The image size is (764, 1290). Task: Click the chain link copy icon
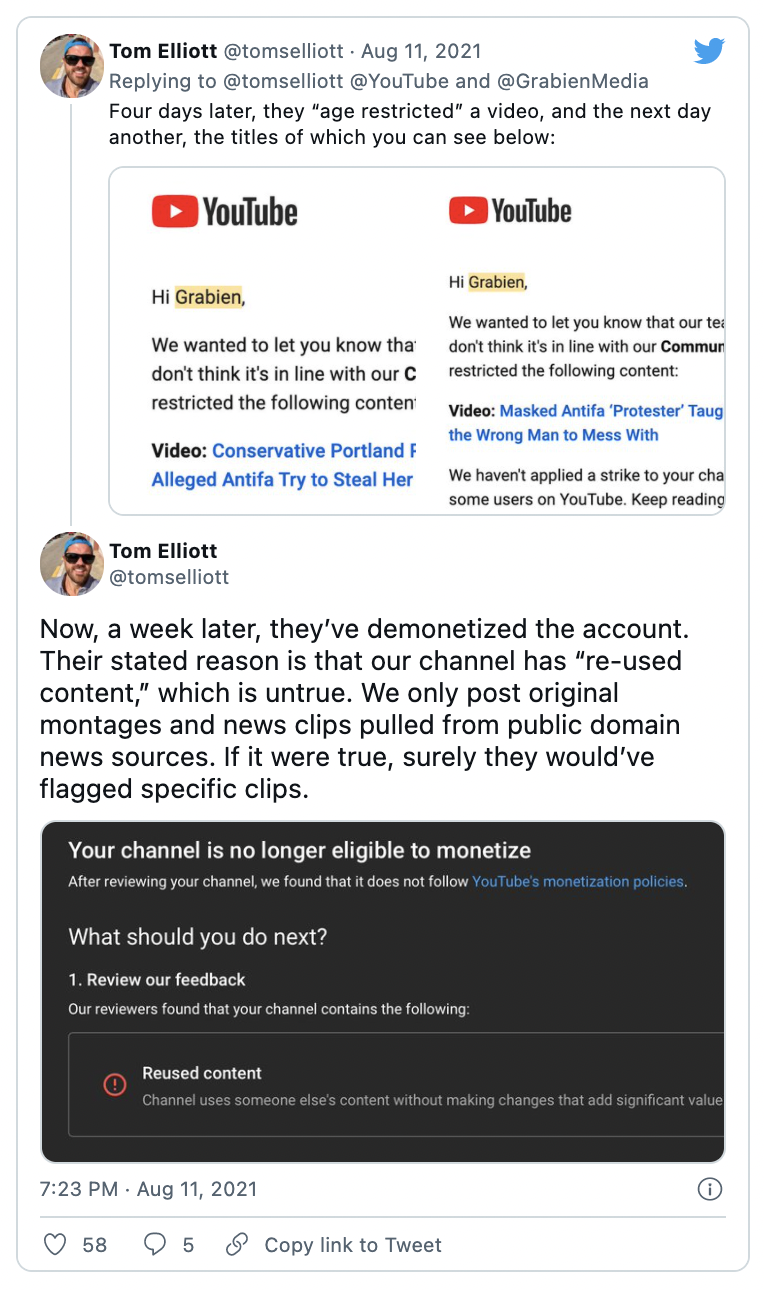(237, 1245)
